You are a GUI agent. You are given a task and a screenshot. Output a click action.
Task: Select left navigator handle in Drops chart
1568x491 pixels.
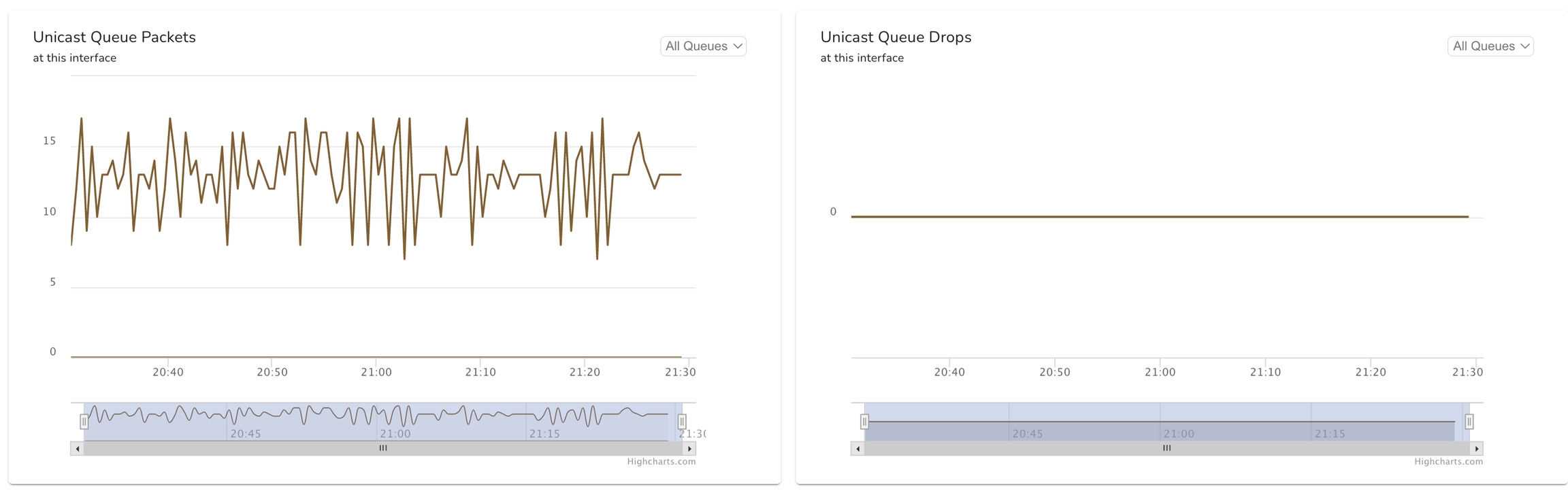pos(864,422)
